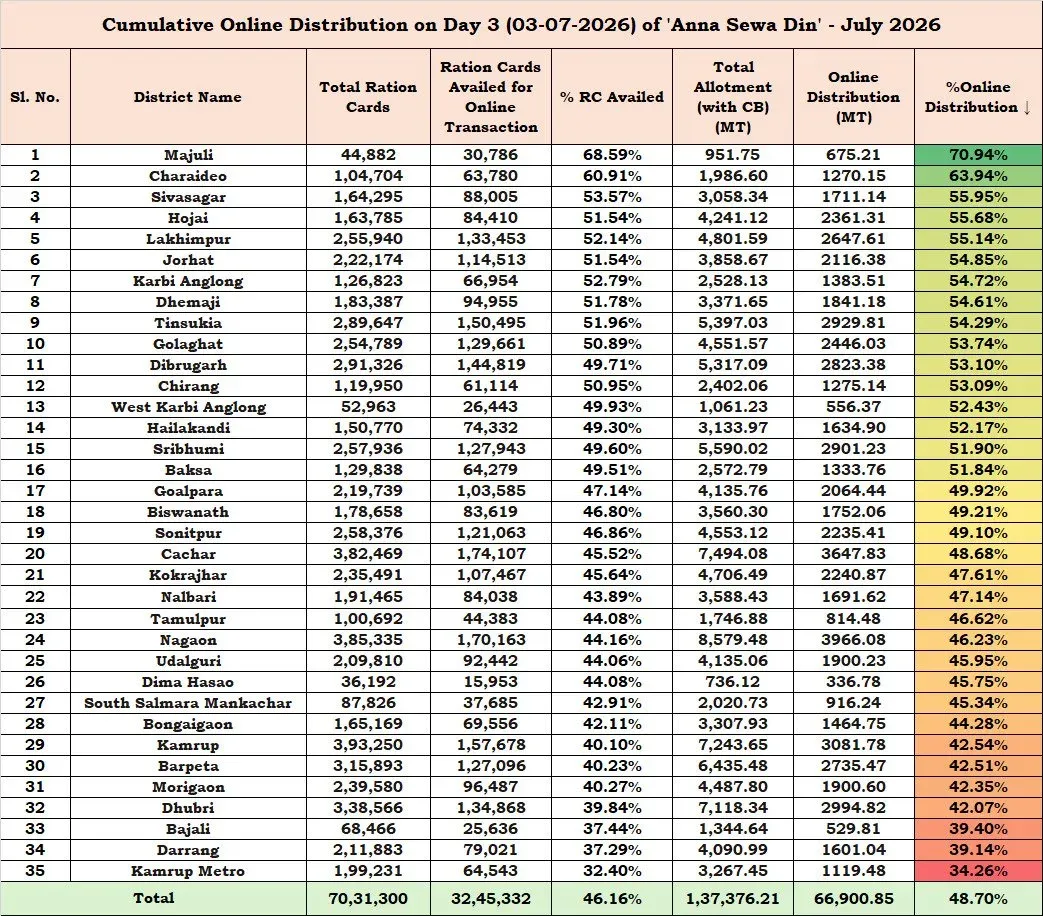Select the South Salmara Mankachar cell
Image resolution: width=1043 pixels, height=916 pixels.
point(188,703)
